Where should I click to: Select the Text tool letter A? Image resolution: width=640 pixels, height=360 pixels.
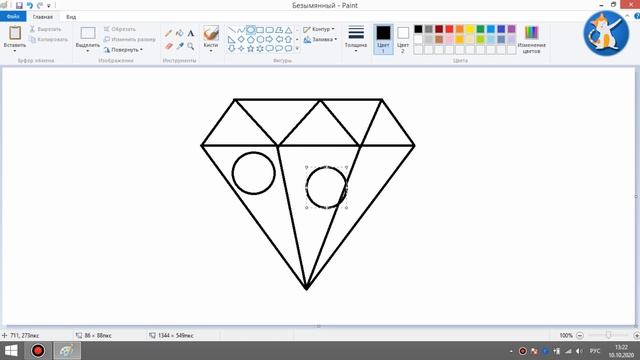pos(191,33)
